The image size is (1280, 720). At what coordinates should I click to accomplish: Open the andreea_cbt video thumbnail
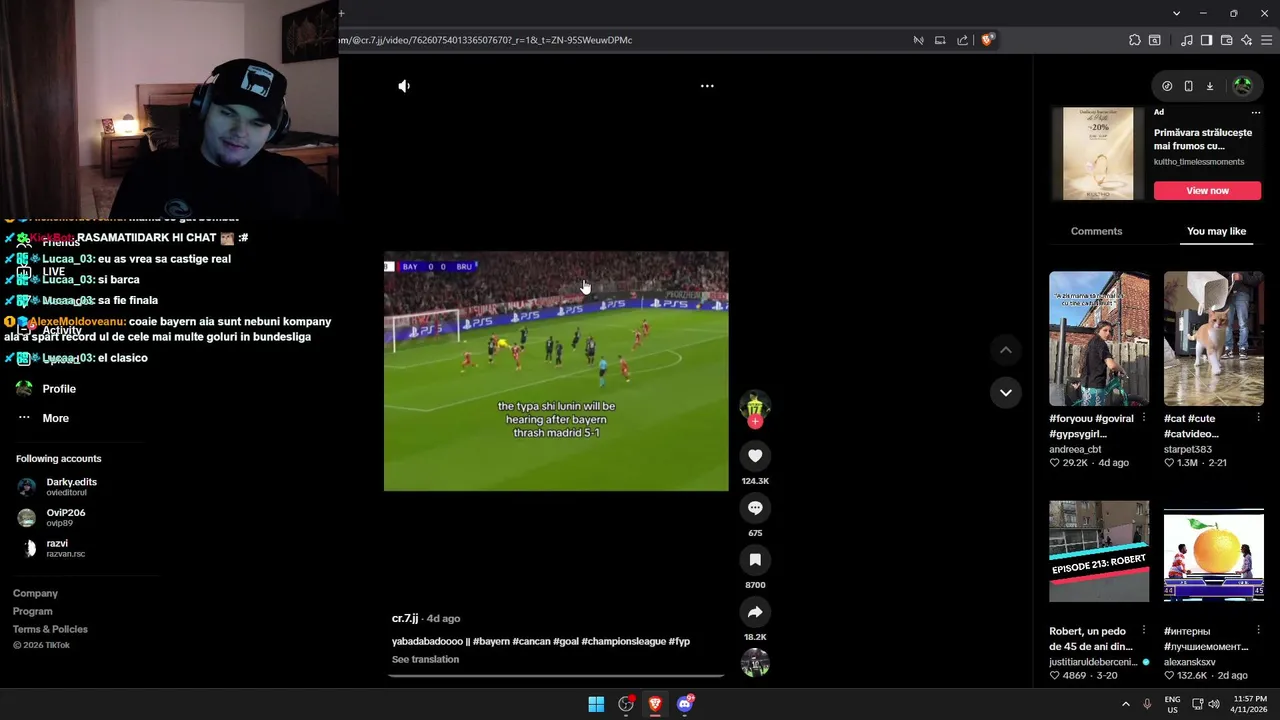[1099, 338]
